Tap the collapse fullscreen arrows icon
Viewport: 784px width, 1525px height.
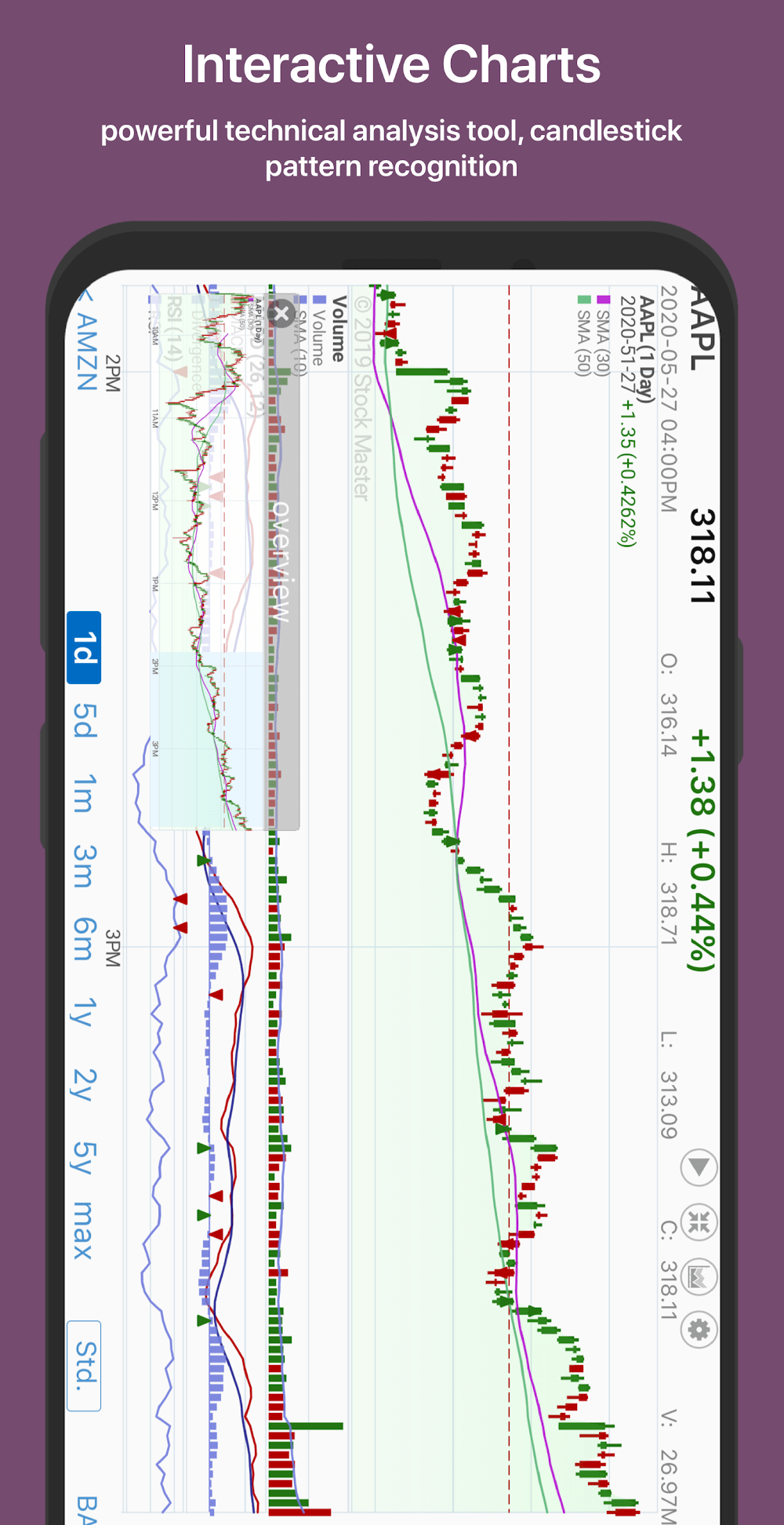(699, 1222)
